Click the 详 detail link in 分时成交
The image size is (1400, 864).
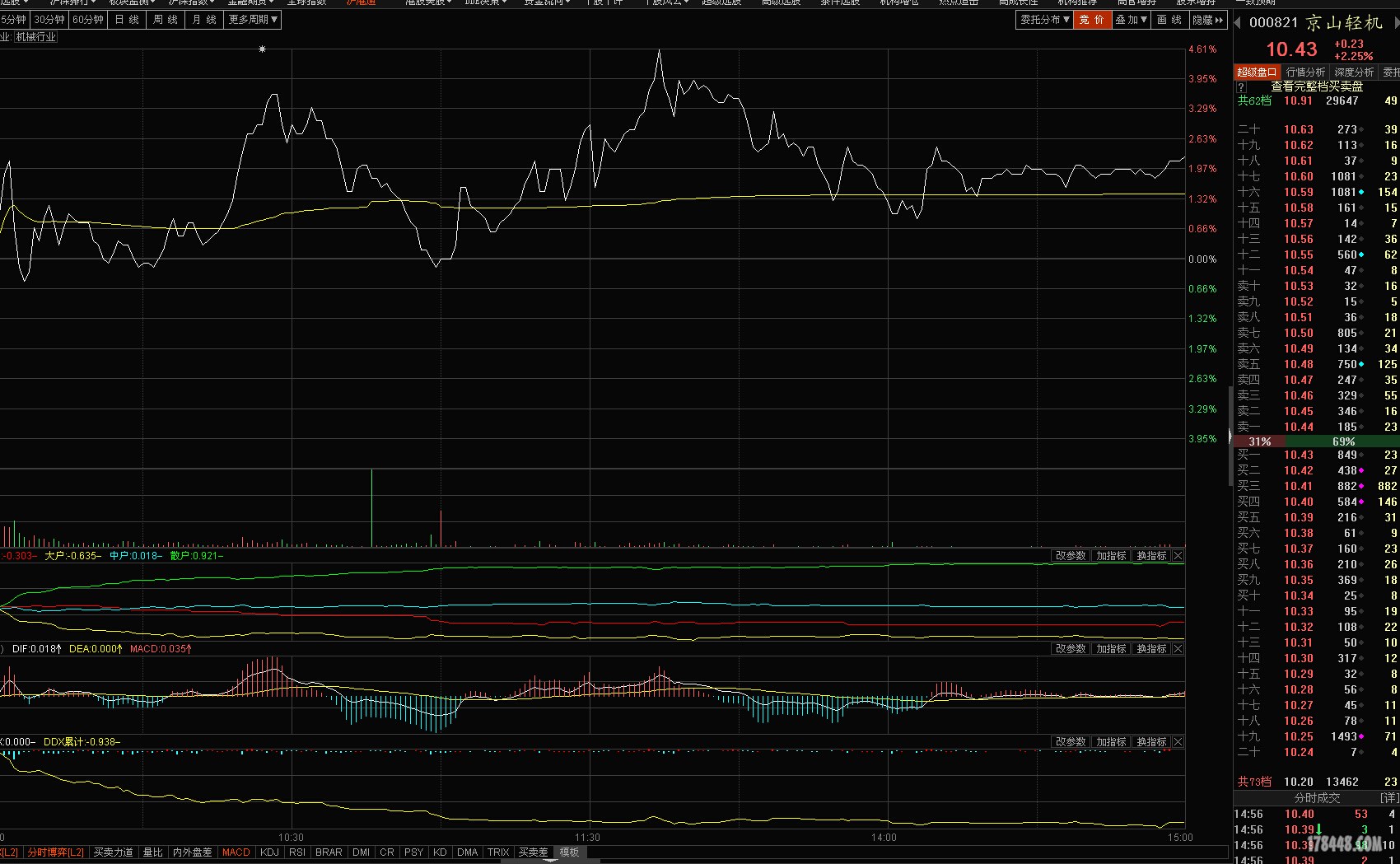click(1389, 798)
